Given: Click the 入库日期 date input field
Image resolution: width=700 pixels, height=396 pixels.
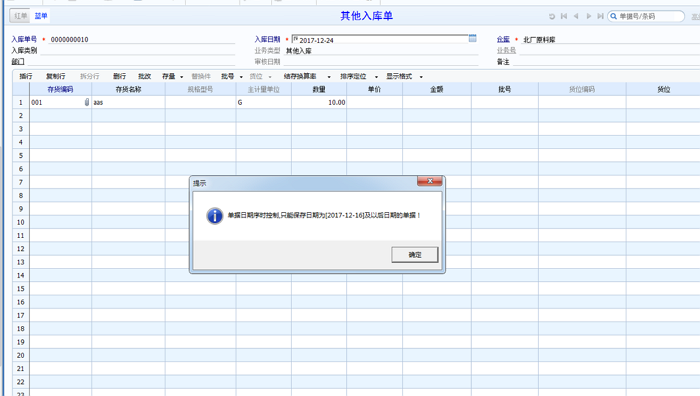Looking at the screenshot, I should 379,39.
